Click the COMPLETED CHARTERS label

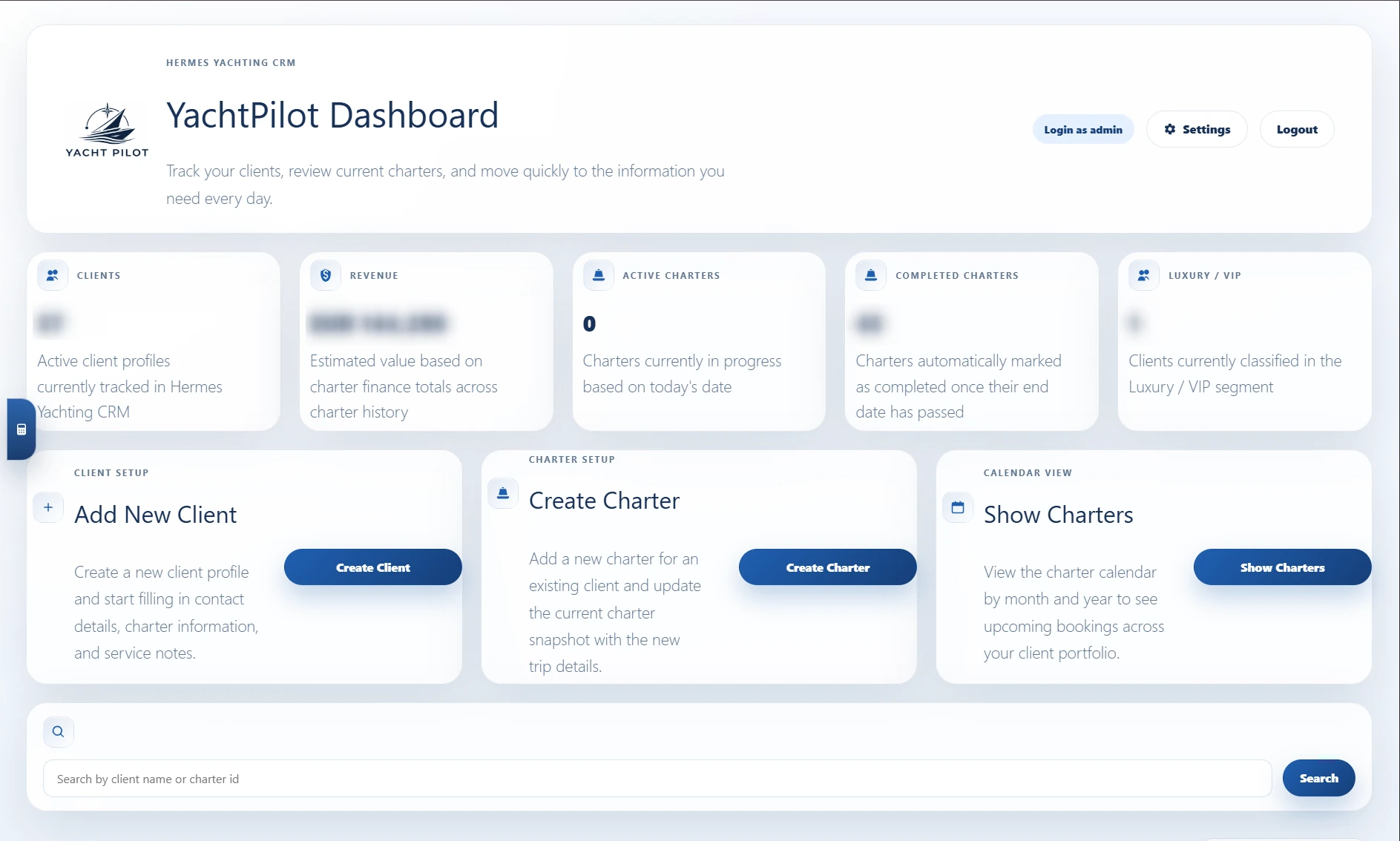coord(956,276)
